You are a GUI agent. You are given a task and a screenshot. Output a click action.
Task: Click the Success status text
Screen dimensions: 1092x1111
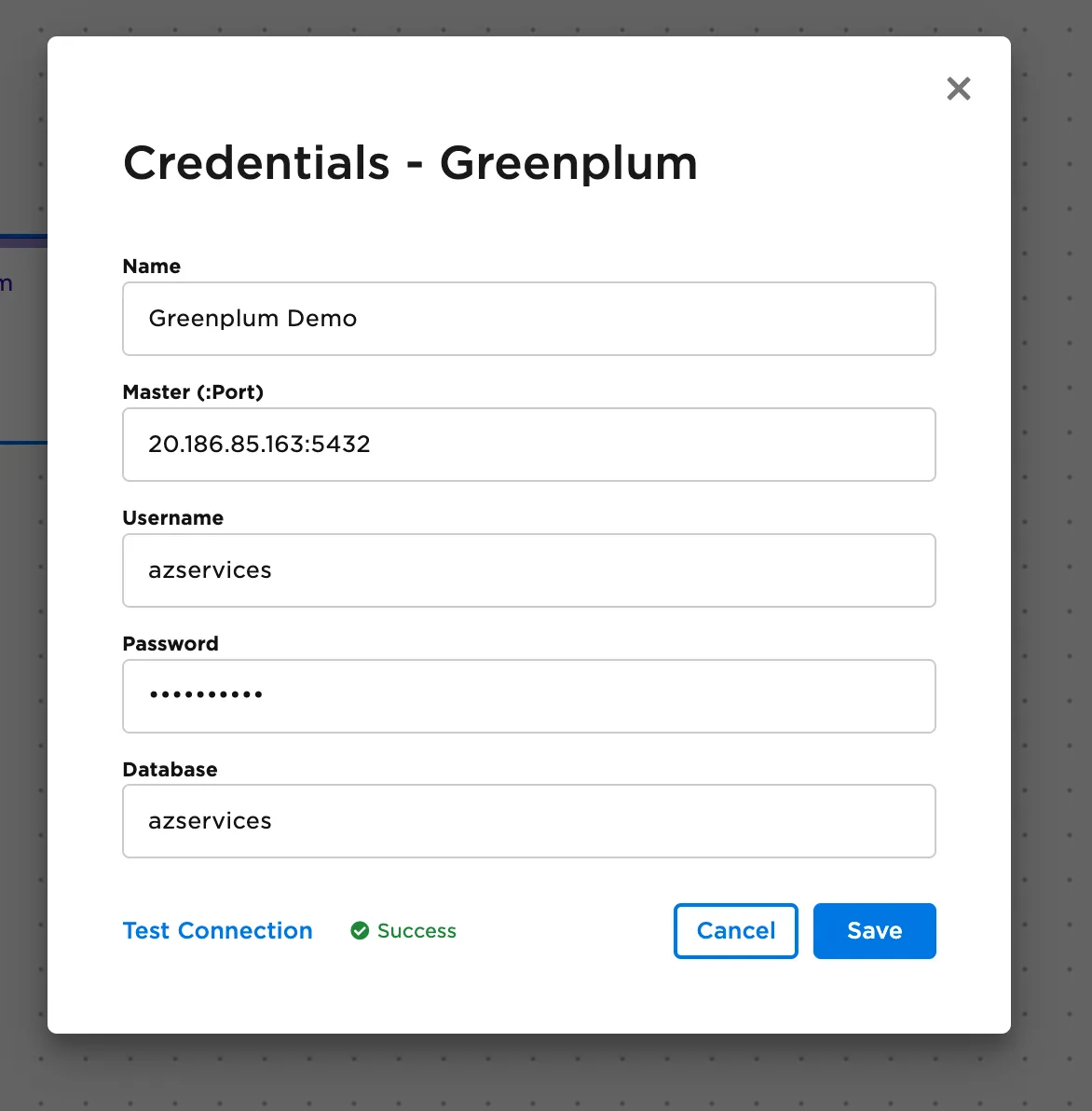pyautogui.click(x=416, y=930)
